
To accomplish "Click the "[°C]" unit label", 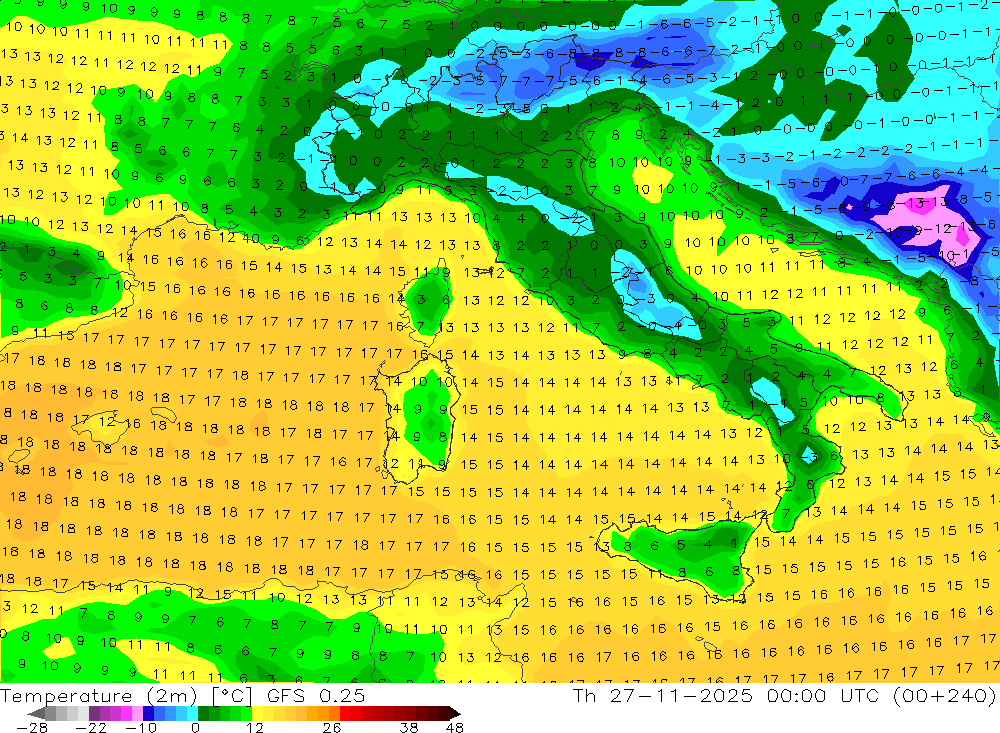I will coord(233,696).
